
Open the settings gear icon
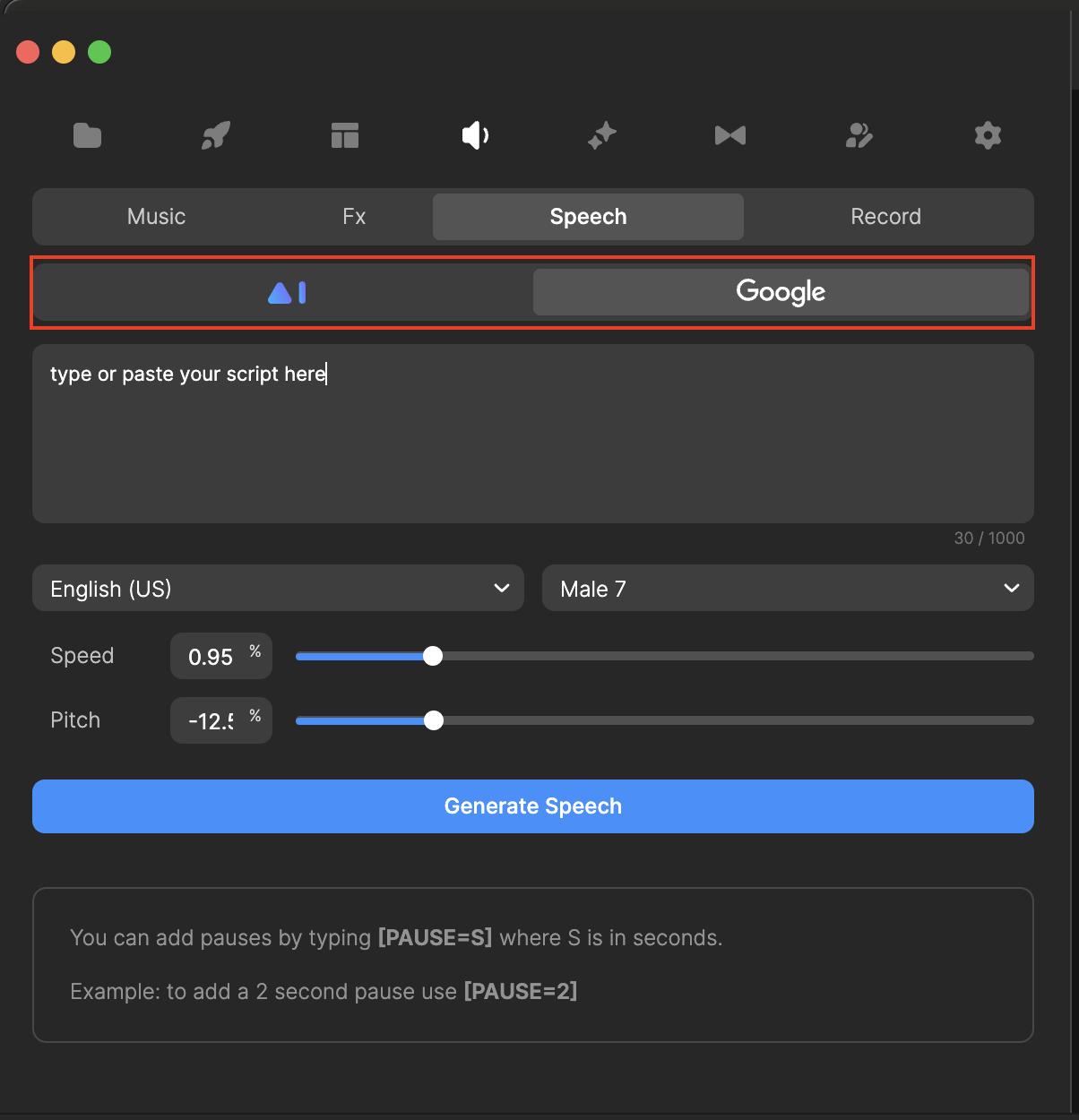click(987, 135)
